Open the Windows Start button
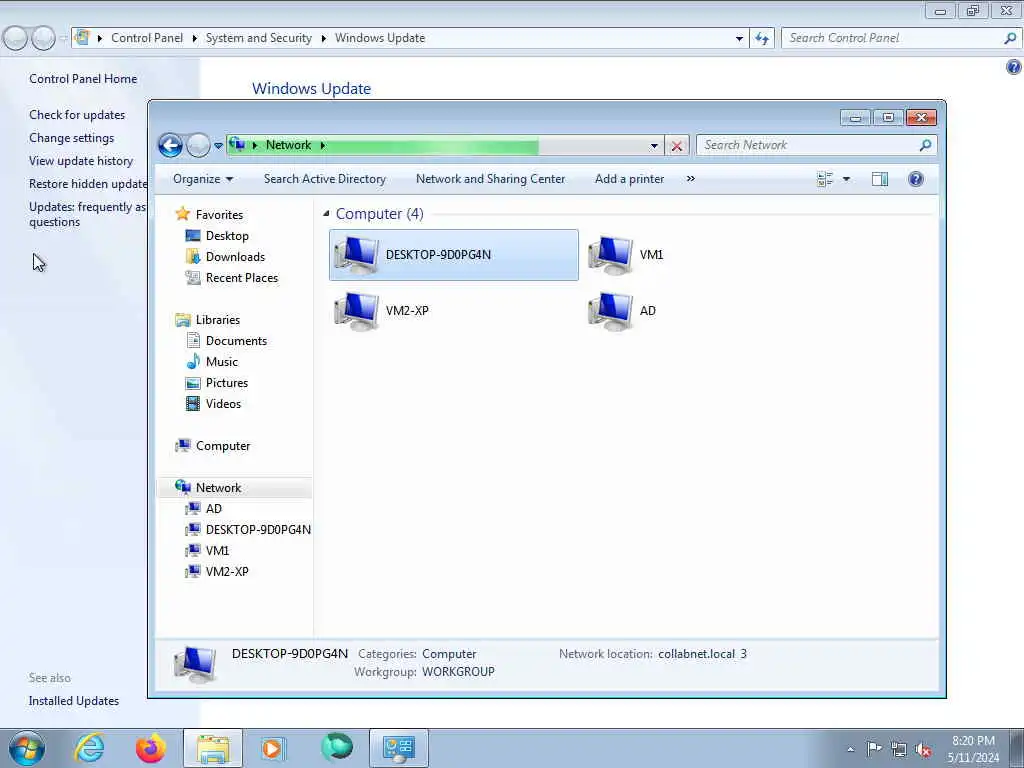Image resolution: width=1024 pixels, height=768 pixels. tap(27, 748)
